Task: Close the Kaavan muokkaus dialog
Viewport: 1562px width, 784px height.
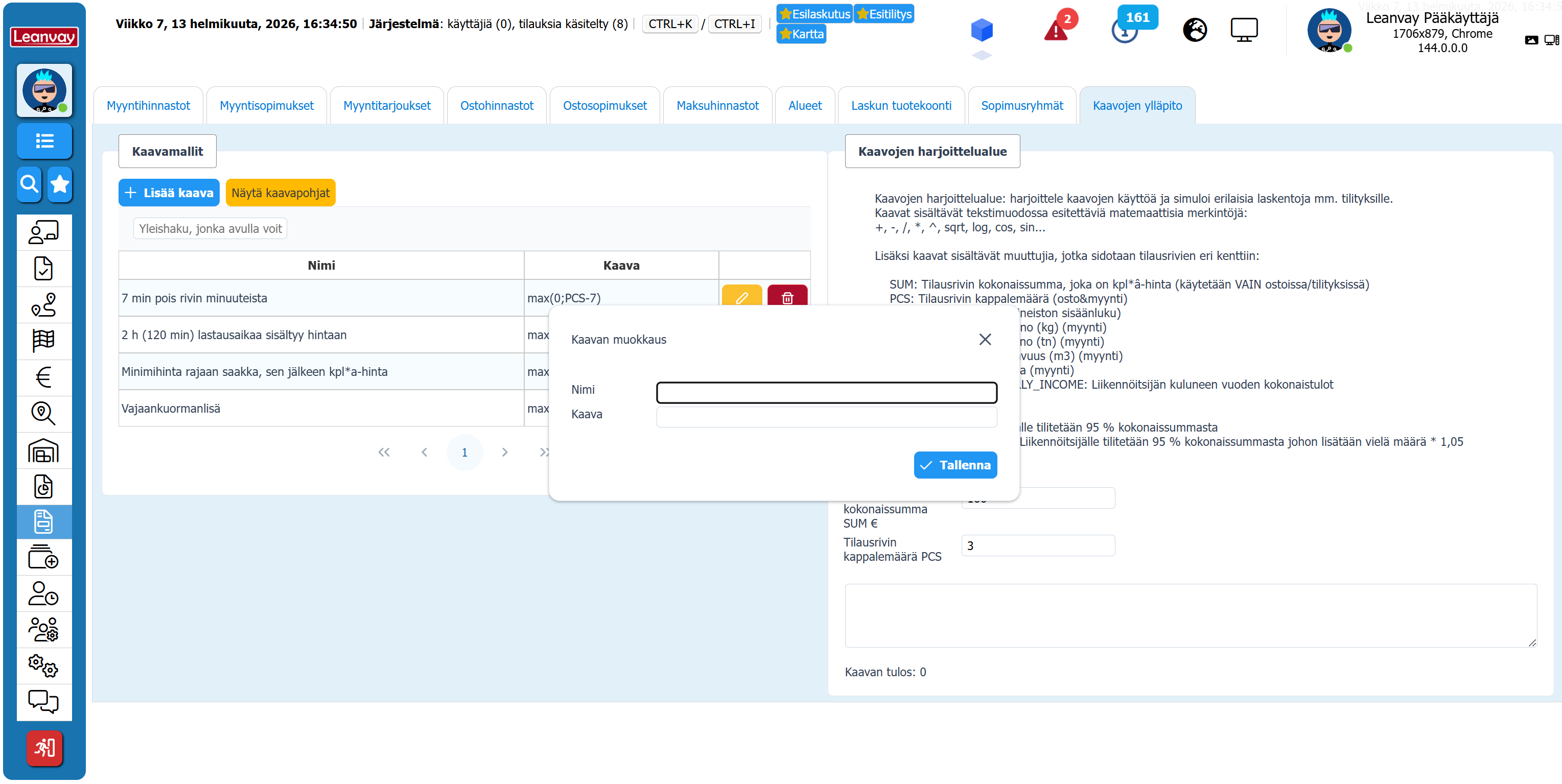Action: click(x=985, y=339)
